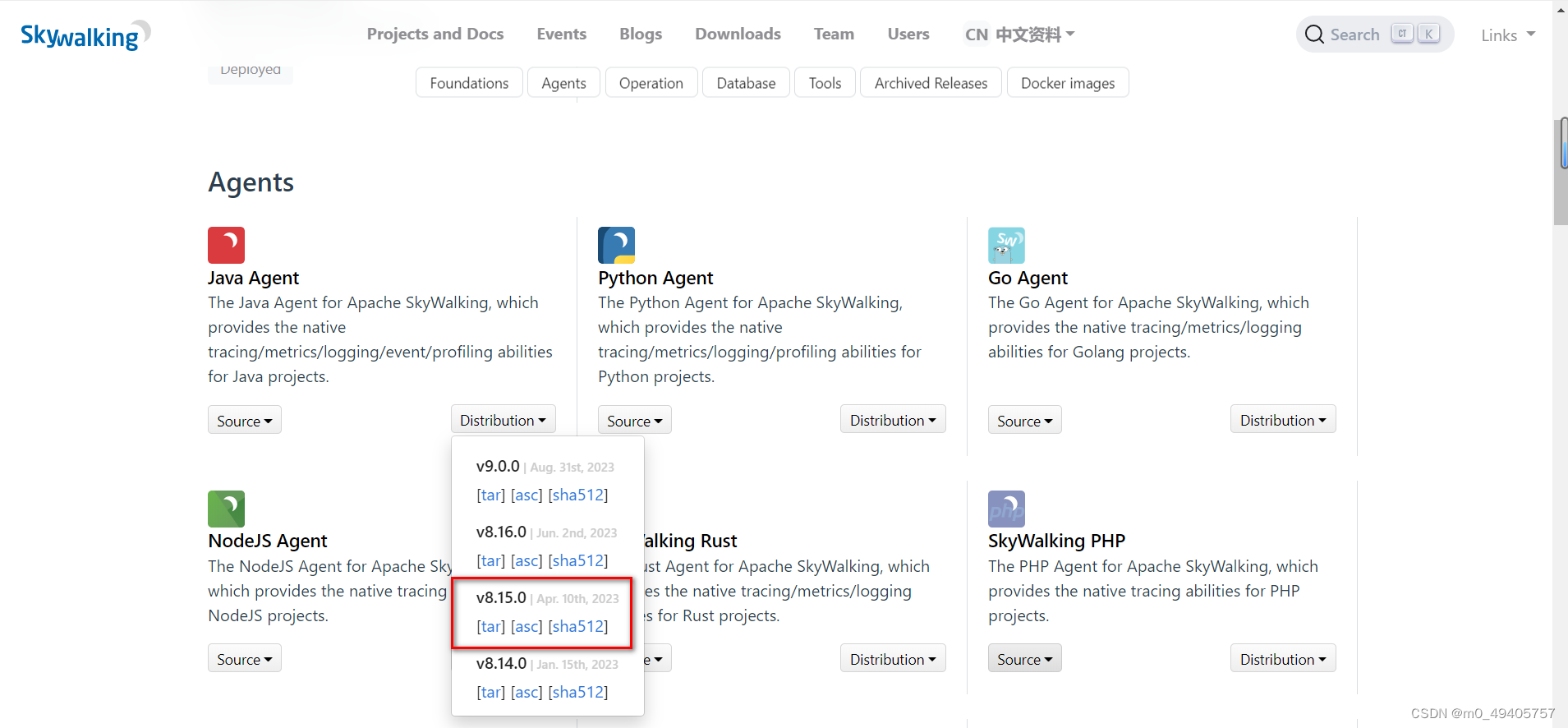Collapse Java Agent Distribution dropdown
1568x728 pixels.
coord(503,420)
